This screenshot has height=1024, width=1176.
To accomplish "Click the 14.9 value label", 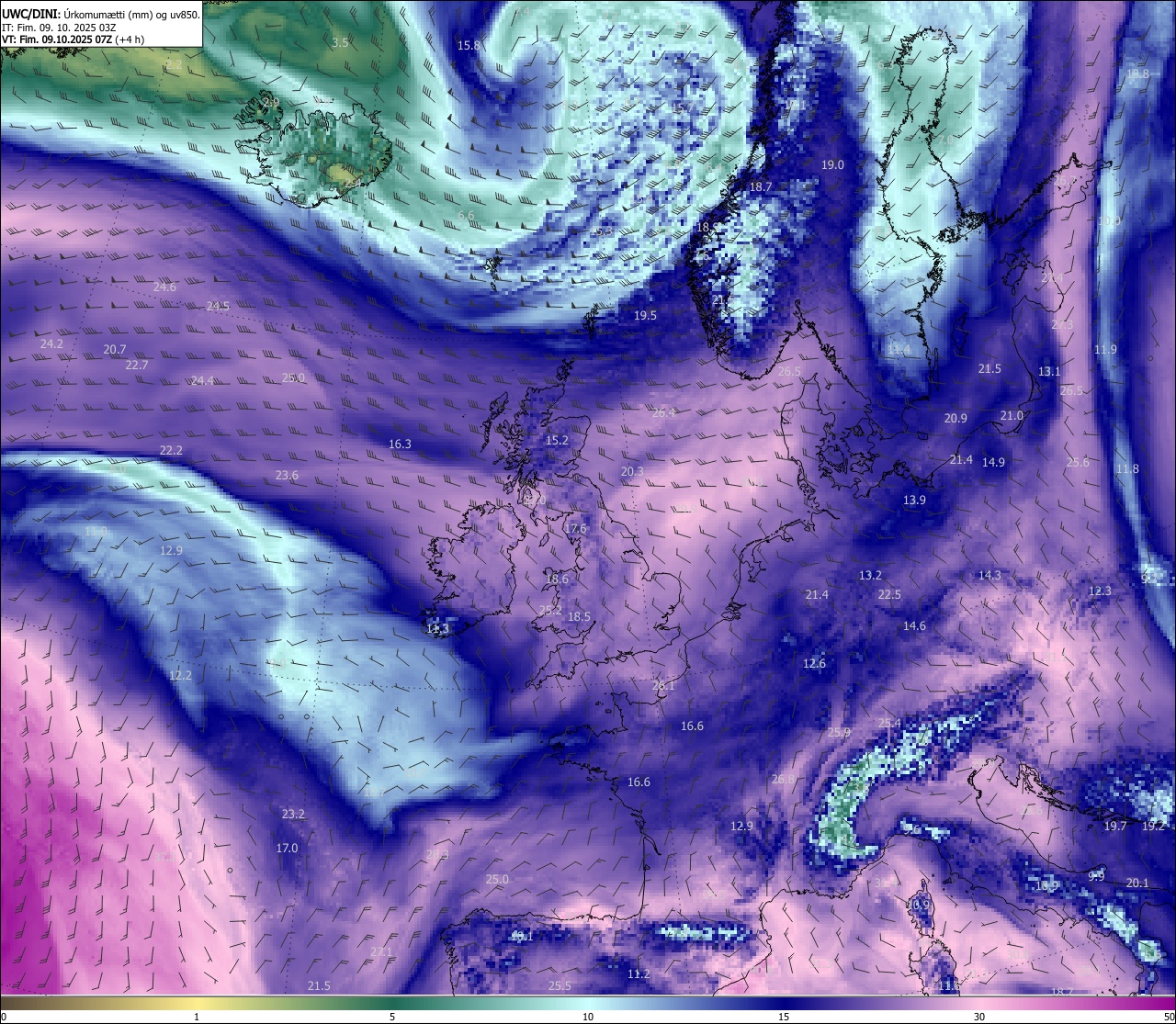I will point(993,463).
